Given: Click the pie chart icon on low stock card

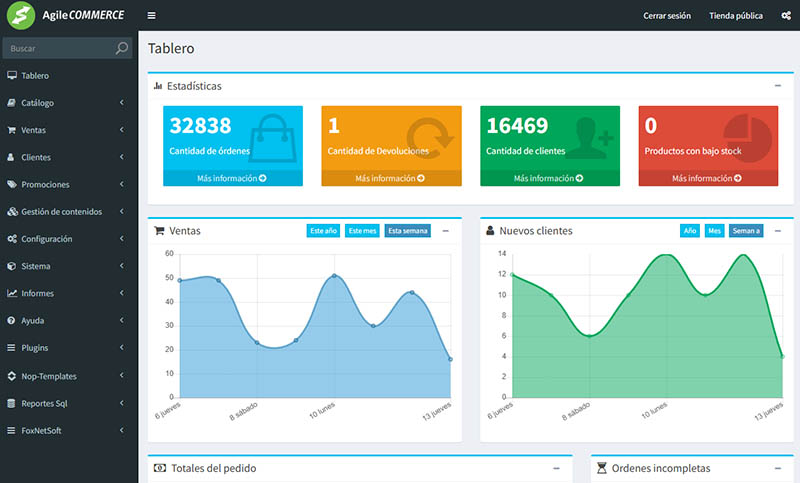Looking at the screenshot, I should [x=747, y=138].
